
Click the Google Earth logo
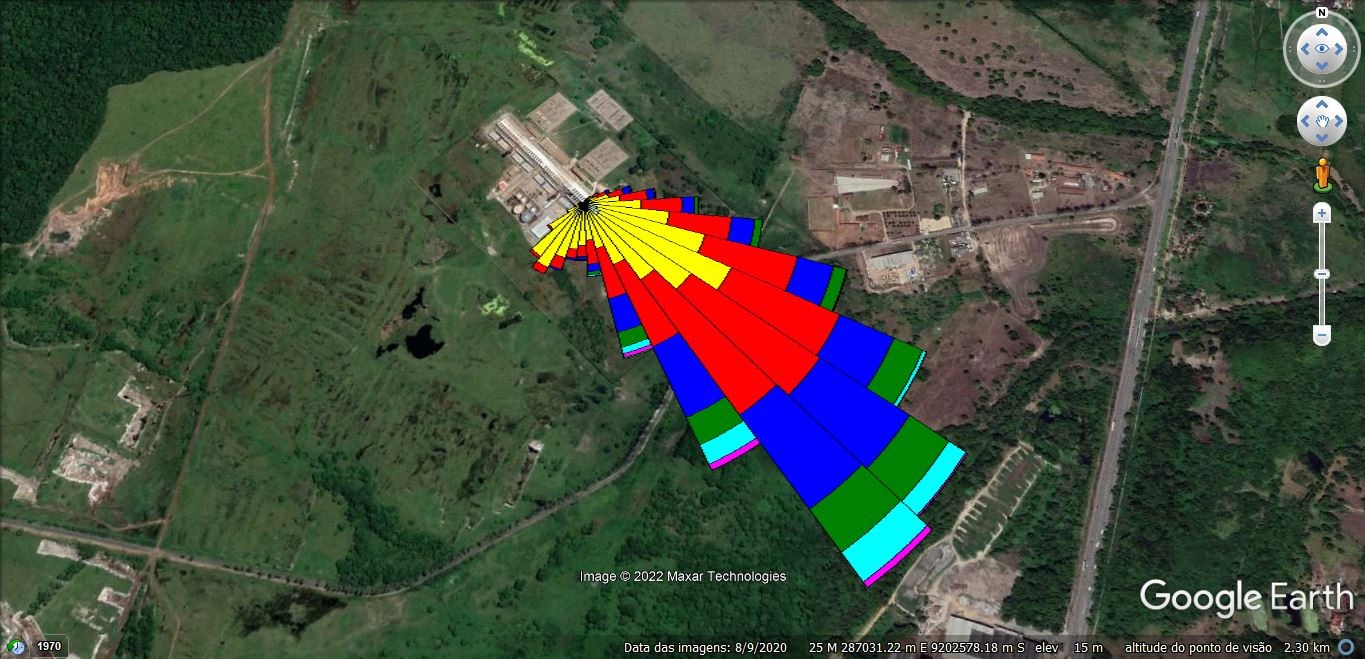tap(1246, 598)
